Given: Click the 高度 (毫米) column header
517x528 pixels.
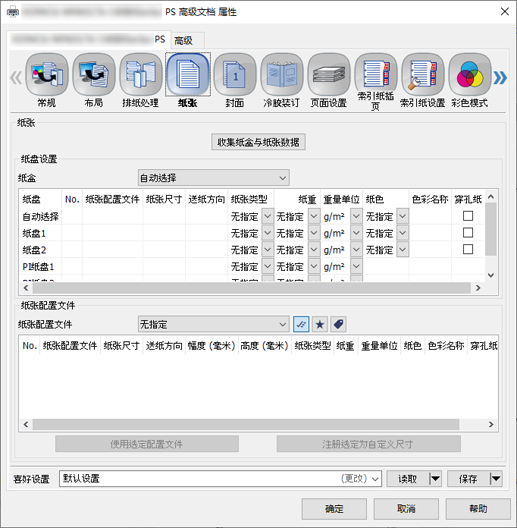Looking at the screenshot, I should point(265,345).
